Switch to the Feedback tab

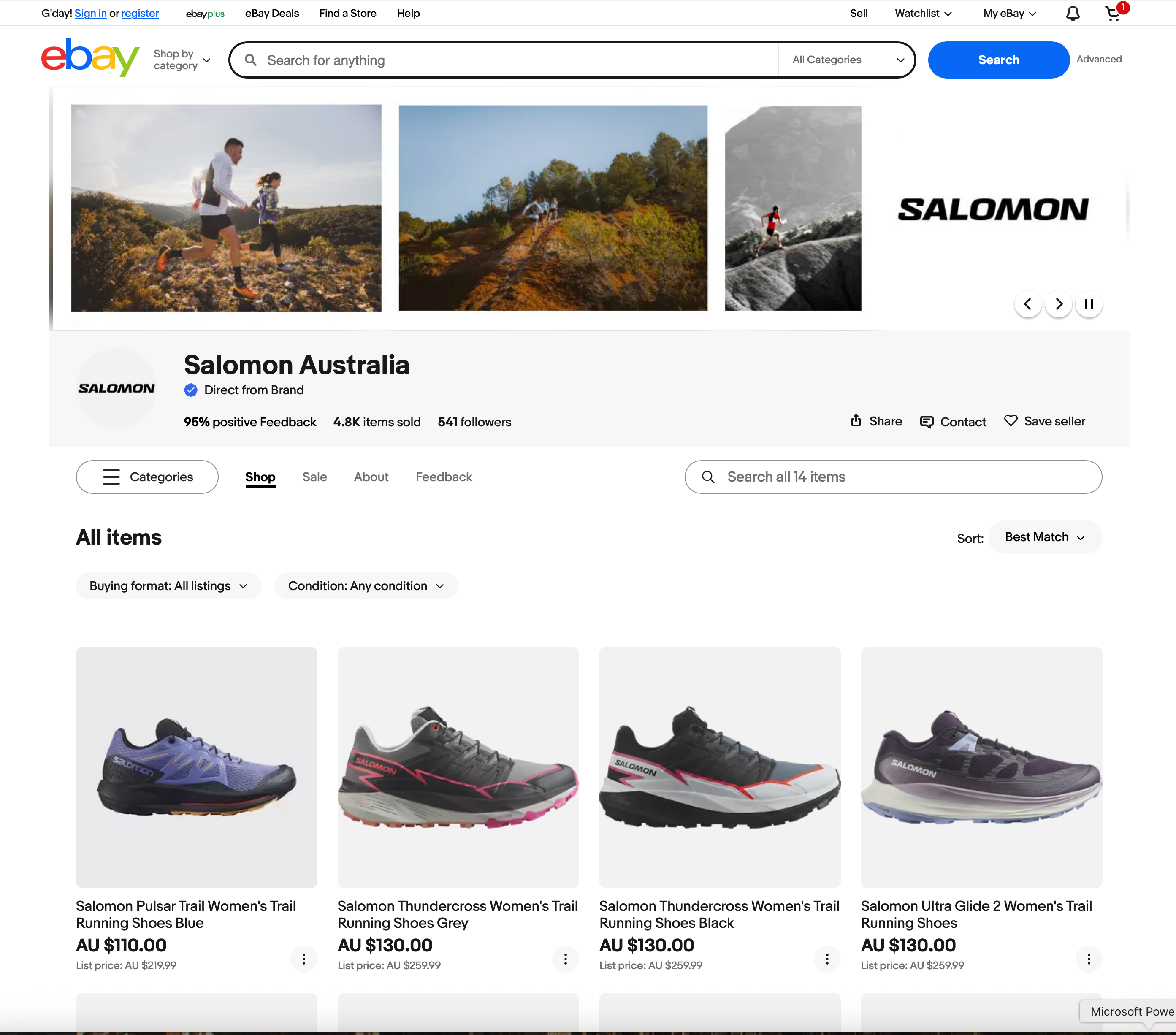coord(444,477)
